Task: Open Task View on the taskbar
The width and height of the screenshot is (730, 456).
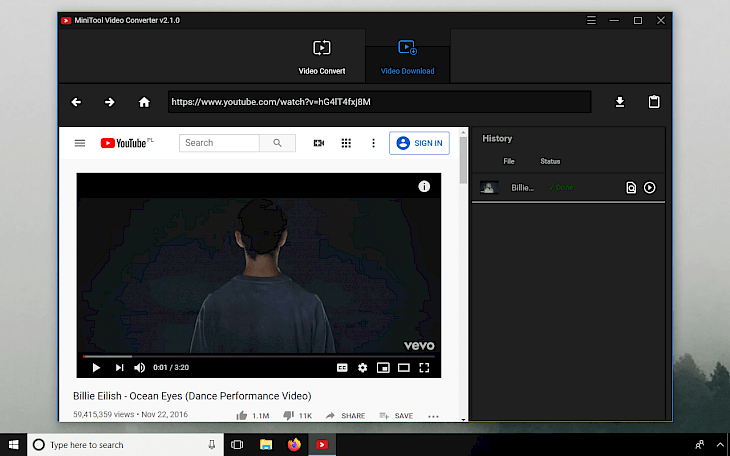Action: click(237, 444)
